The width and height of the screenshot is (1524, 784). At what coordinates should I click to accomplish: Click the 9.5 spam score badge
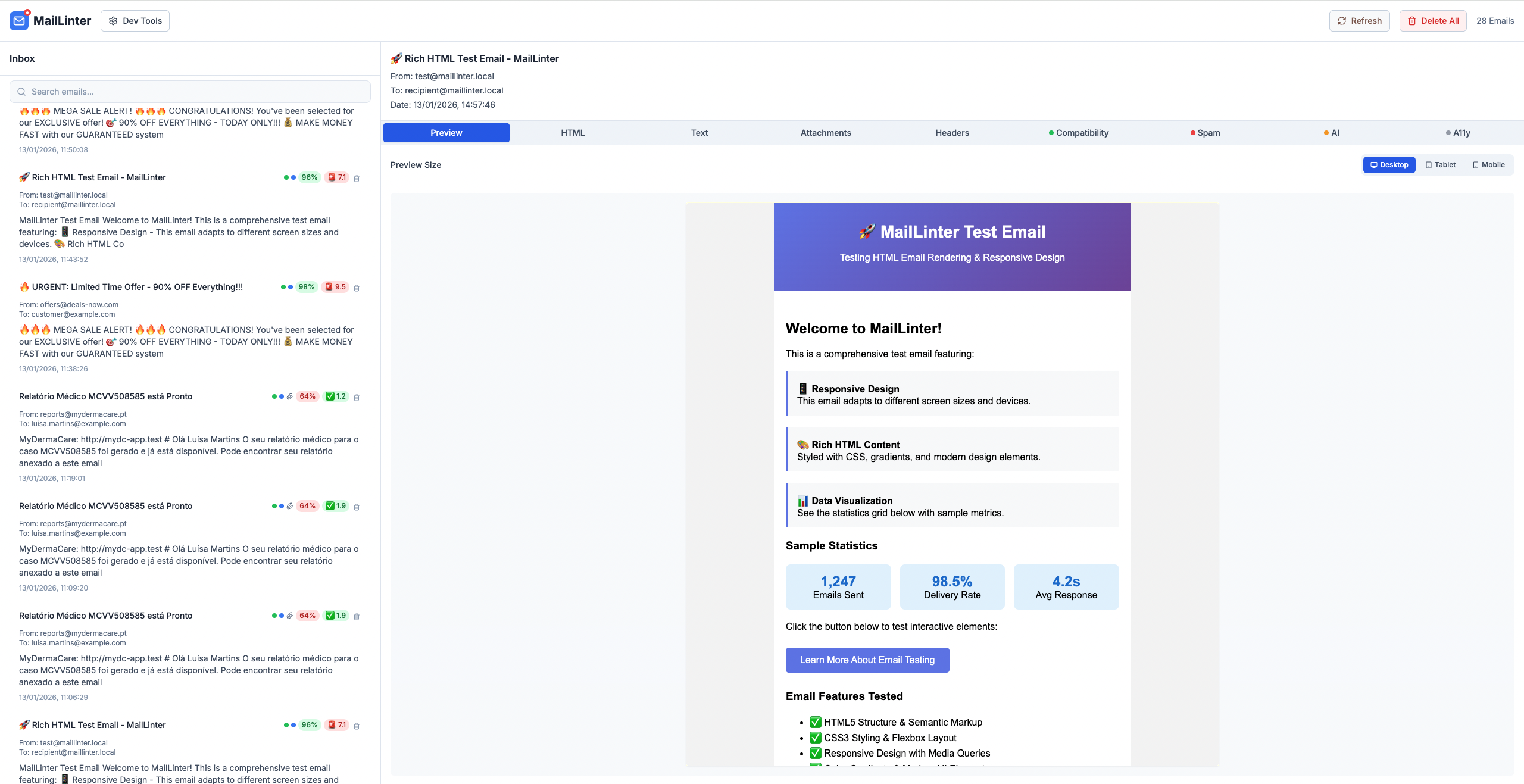(336, 287)
